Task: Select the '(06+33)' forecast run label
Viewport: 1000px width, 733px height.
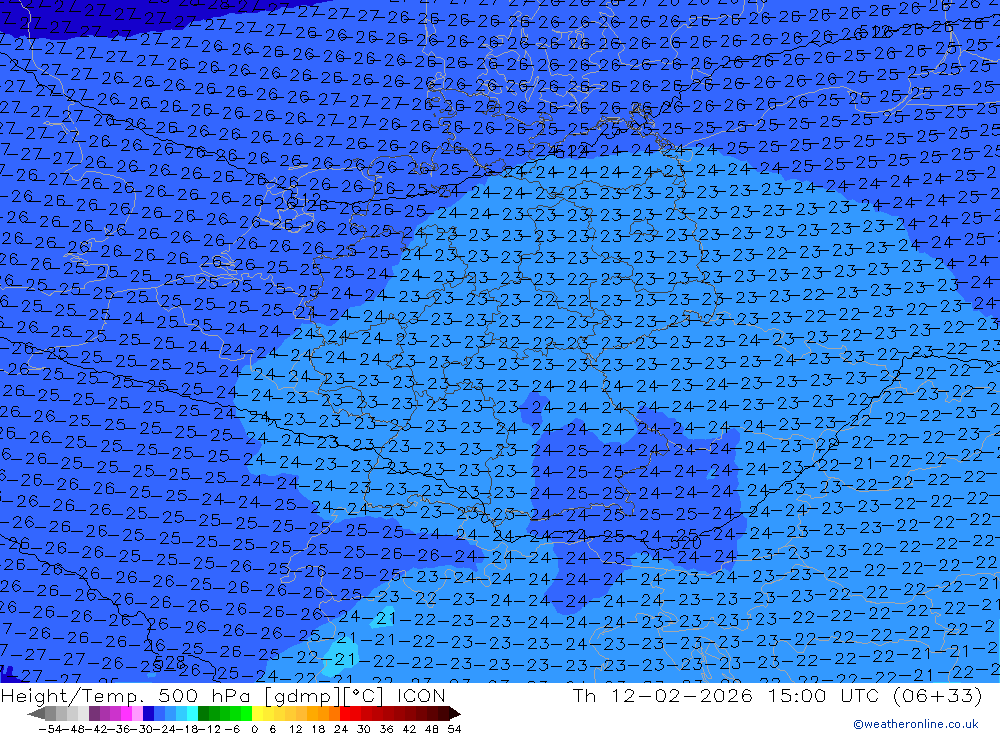Action: point(937,695)
